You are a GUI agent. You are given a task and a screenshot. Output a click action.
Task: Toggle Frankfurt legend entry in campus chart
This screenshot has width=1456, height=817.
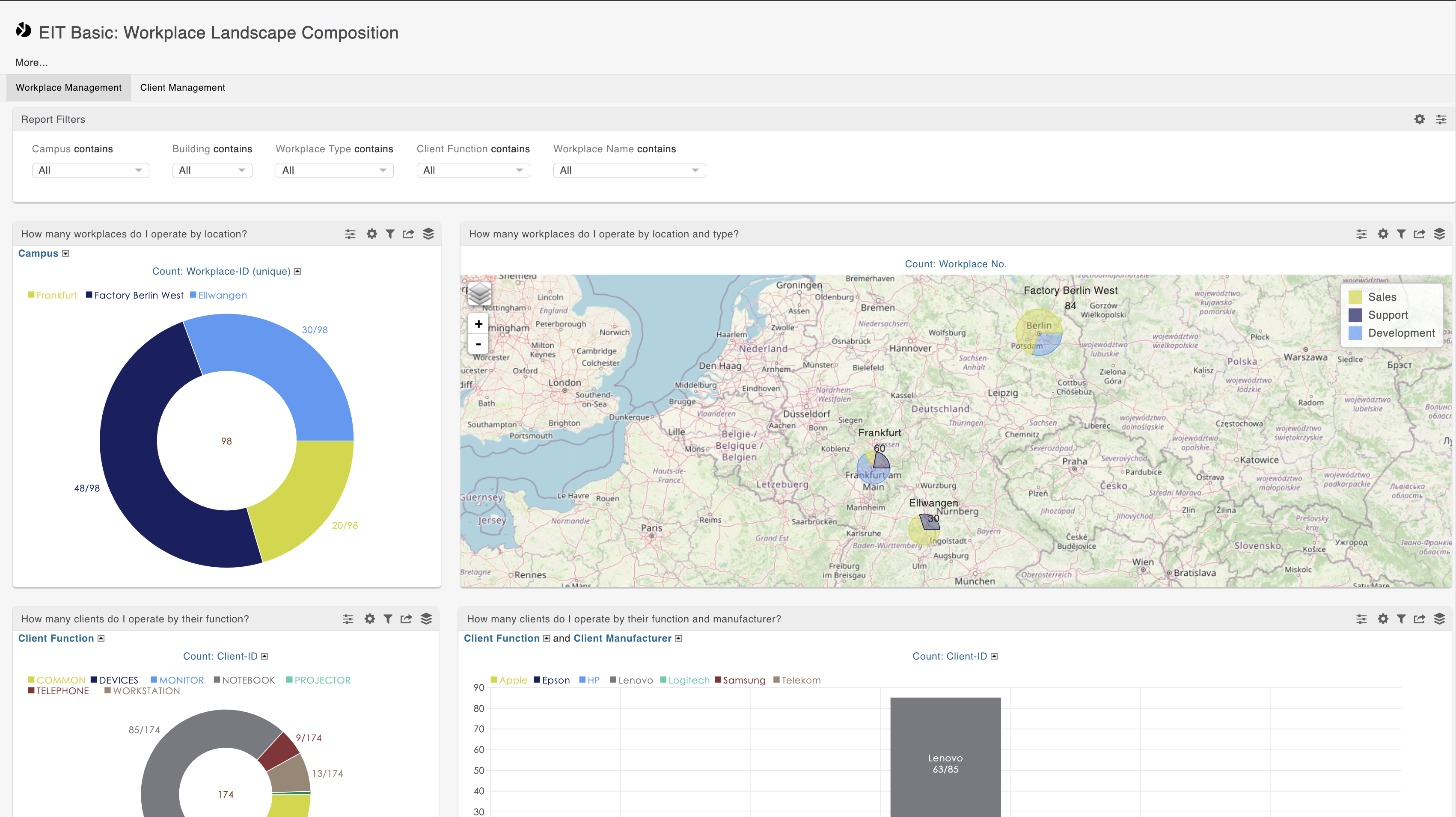56,295
